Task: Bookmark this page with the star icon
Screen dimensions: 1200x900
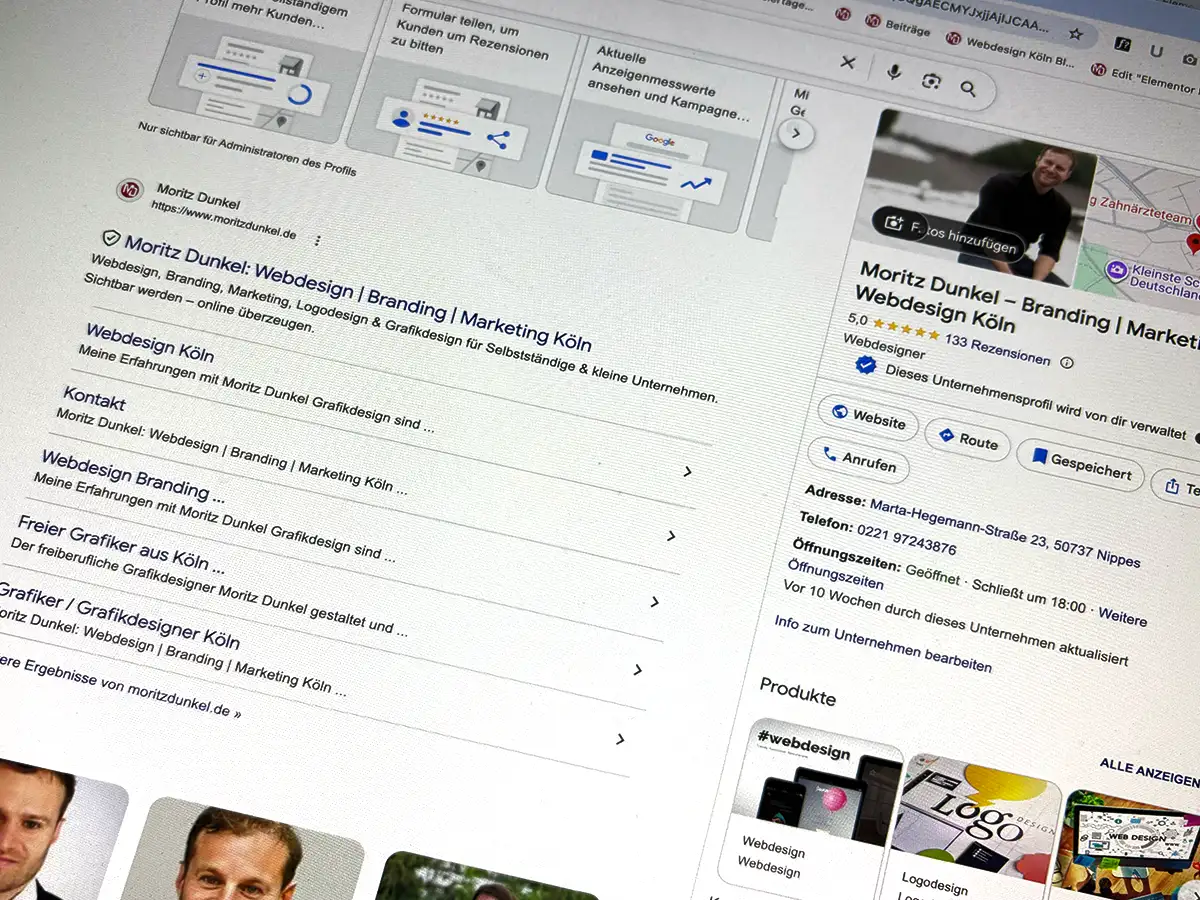Action: pyautogui.click(x=1075, y=33)
